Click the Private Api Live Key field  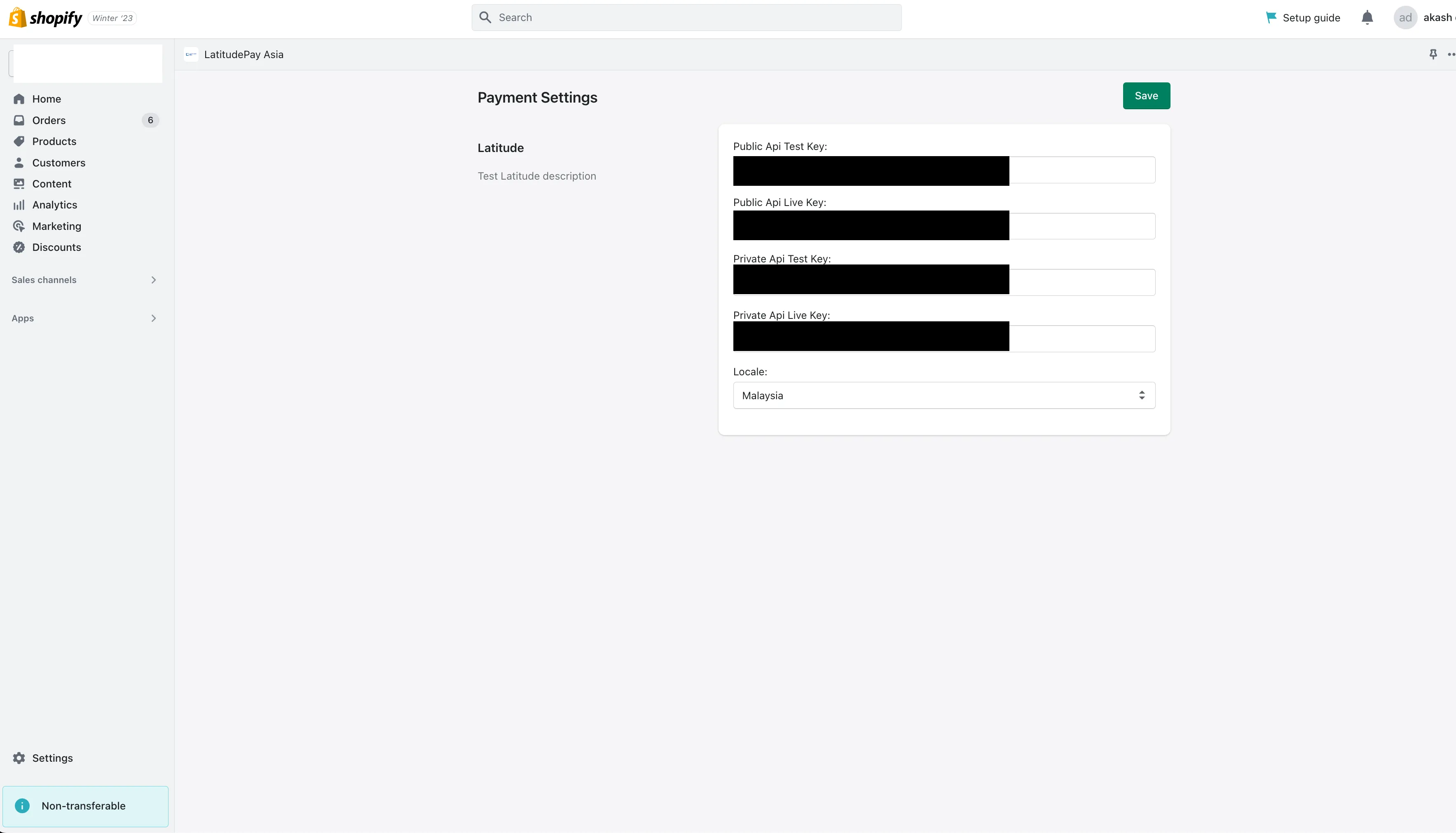pyautogui.click(x=944, y=339)
